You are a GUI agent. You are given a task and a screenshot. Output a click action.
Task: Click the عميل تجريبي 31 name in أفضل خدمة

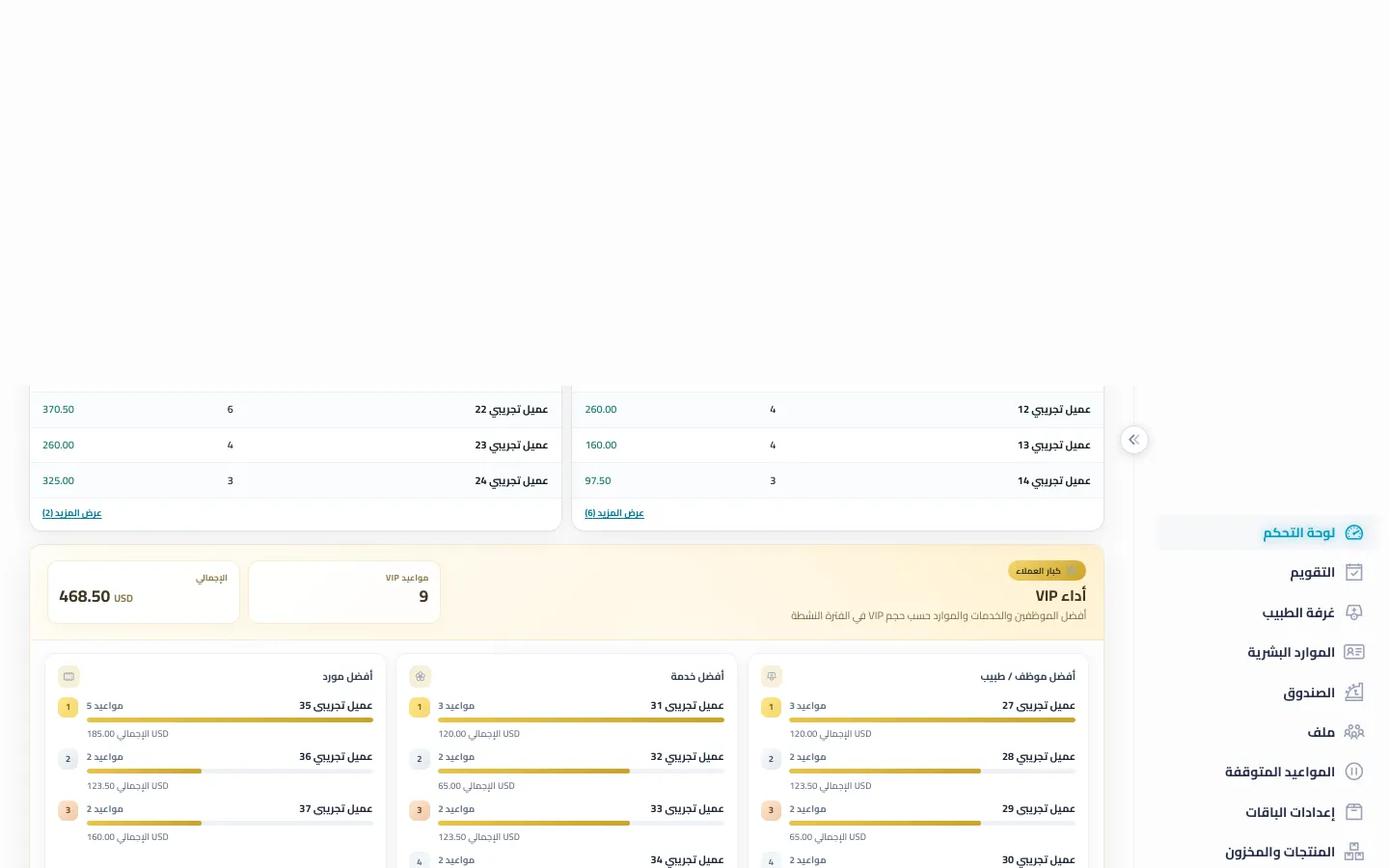tap(687, 706)
